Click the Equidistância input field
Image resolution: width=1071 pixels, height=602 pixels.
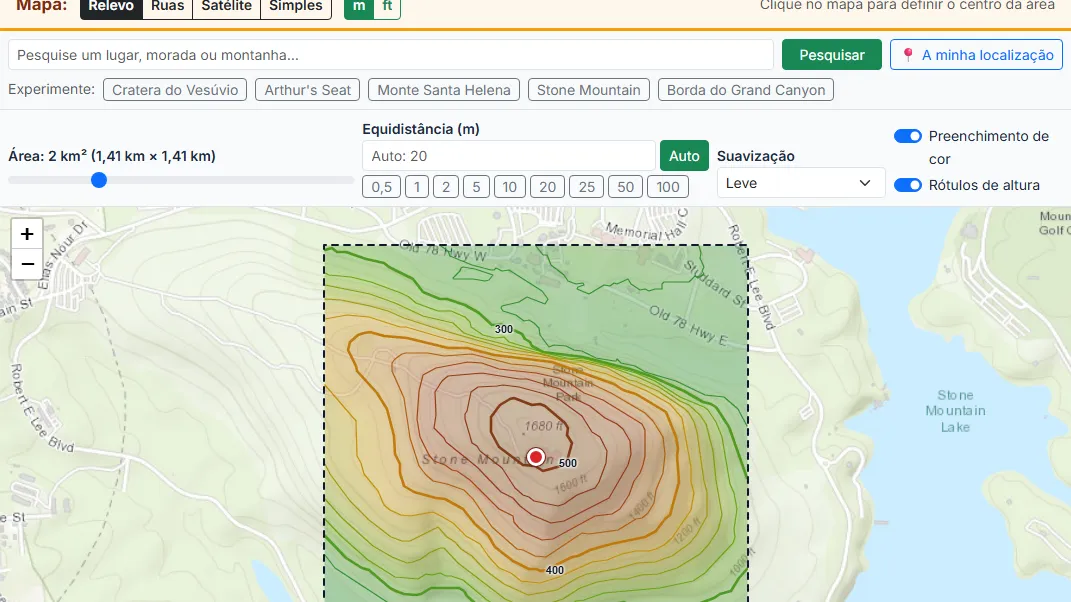pyautogui.click(x=509, y=156)
